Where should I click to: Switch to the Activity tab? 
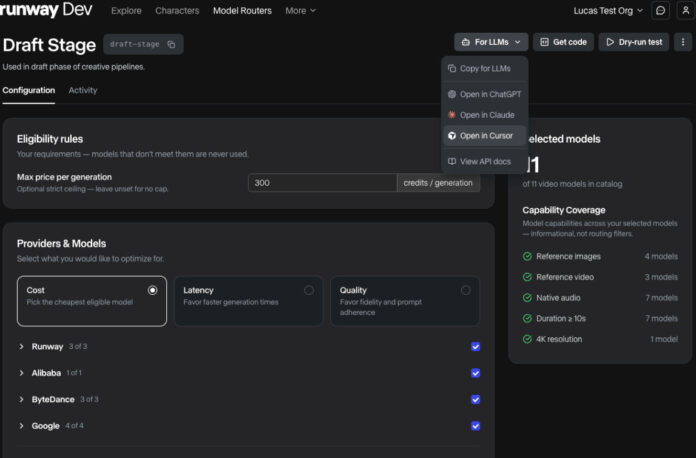(83, 90)
